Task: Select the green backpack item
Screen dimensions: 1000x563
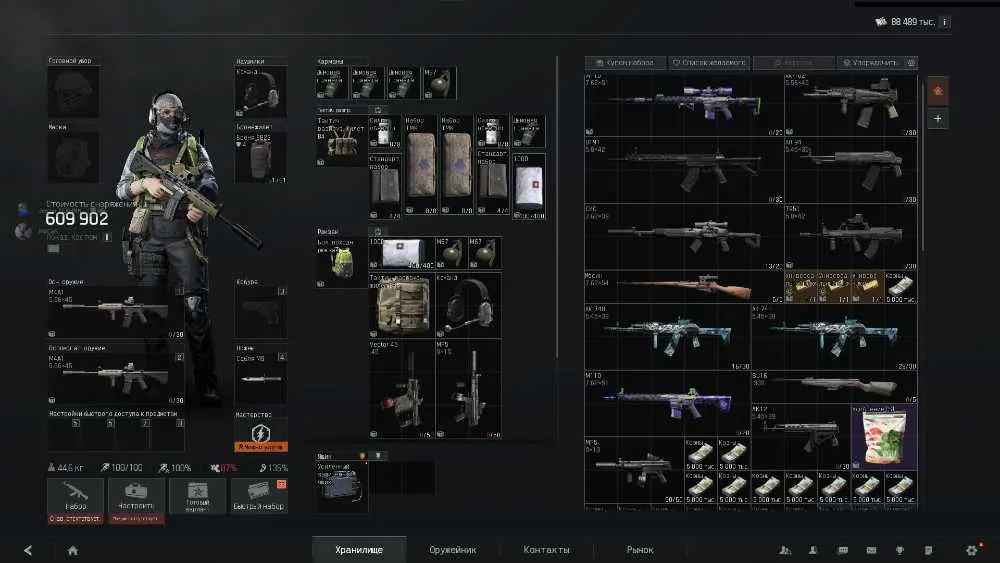Action: point(341,263)
